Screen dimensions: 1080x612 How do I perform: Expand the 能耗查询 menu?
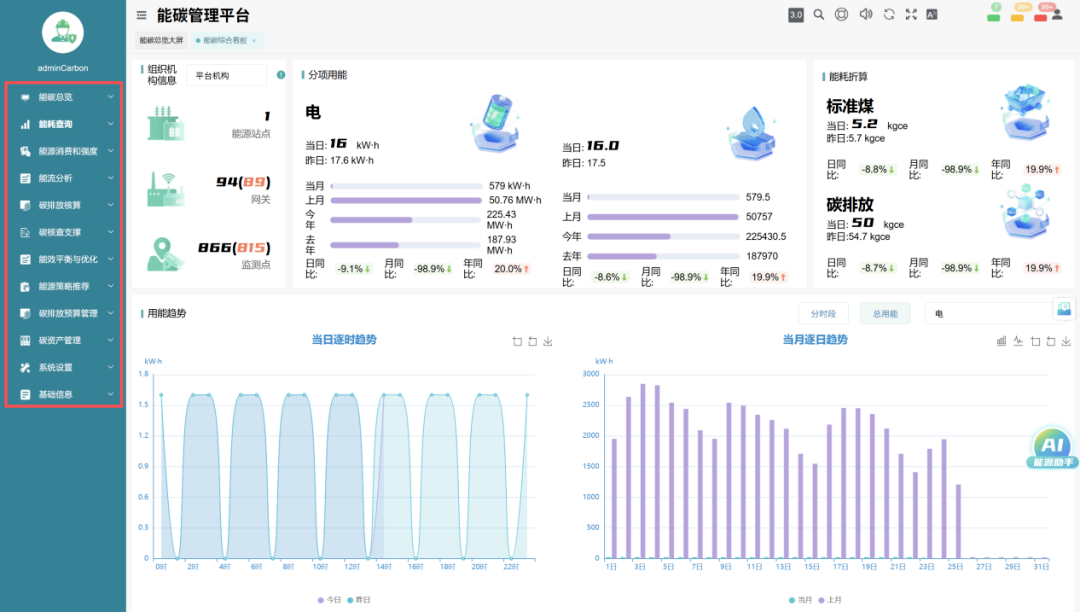[65, 124]
